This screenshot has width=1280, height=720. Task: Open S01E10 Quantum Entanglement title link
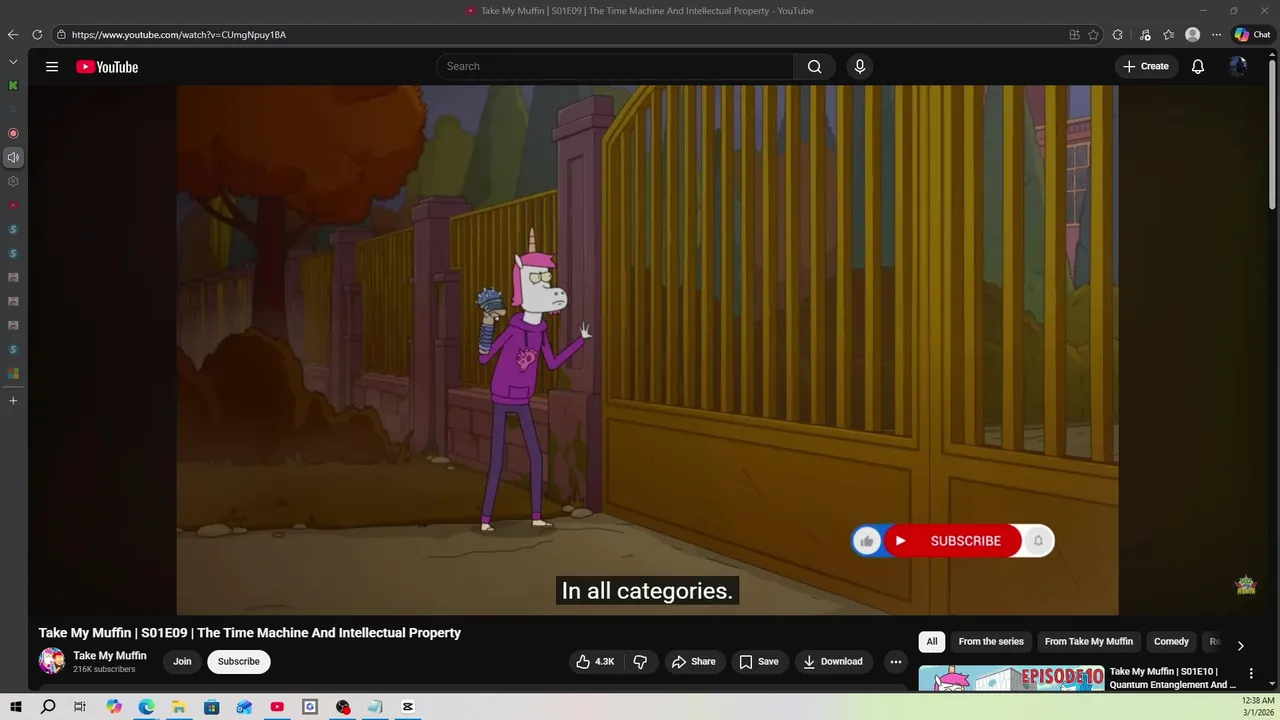1172,678
